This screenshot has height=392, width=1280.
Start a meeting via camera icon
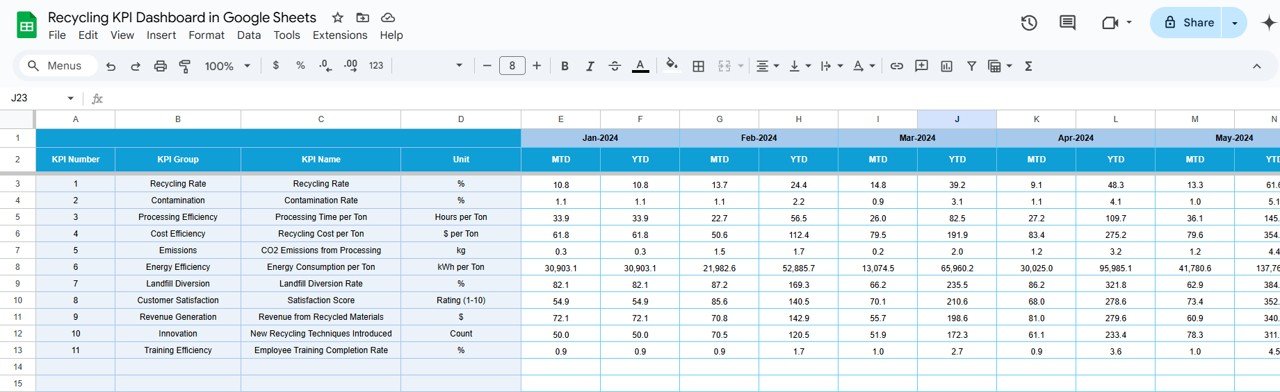coord(1109,23)
